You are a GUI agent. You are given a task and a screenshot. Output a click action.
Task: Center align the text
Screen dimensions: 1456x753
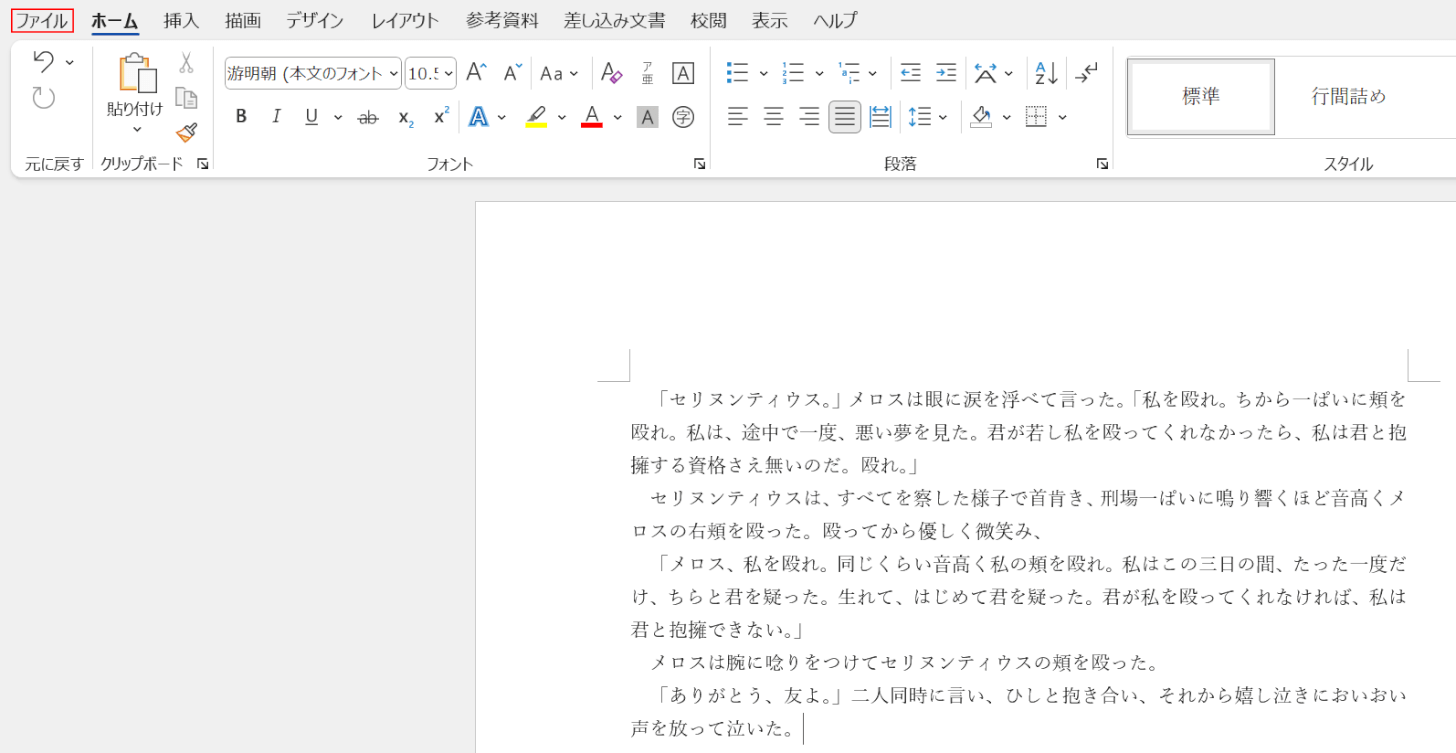(773, 117)
